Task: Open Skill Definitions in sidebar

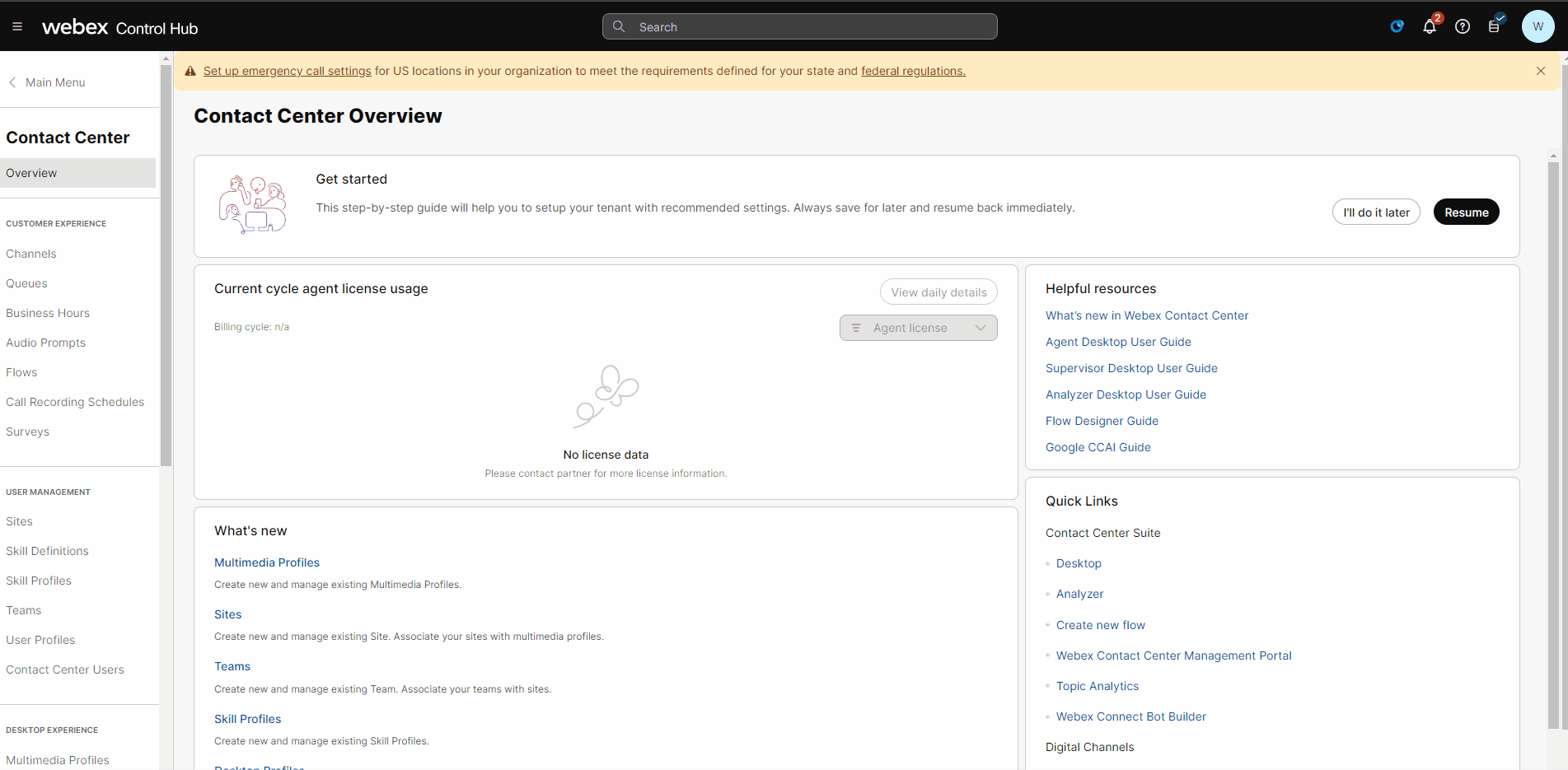Action: (47, 551)
